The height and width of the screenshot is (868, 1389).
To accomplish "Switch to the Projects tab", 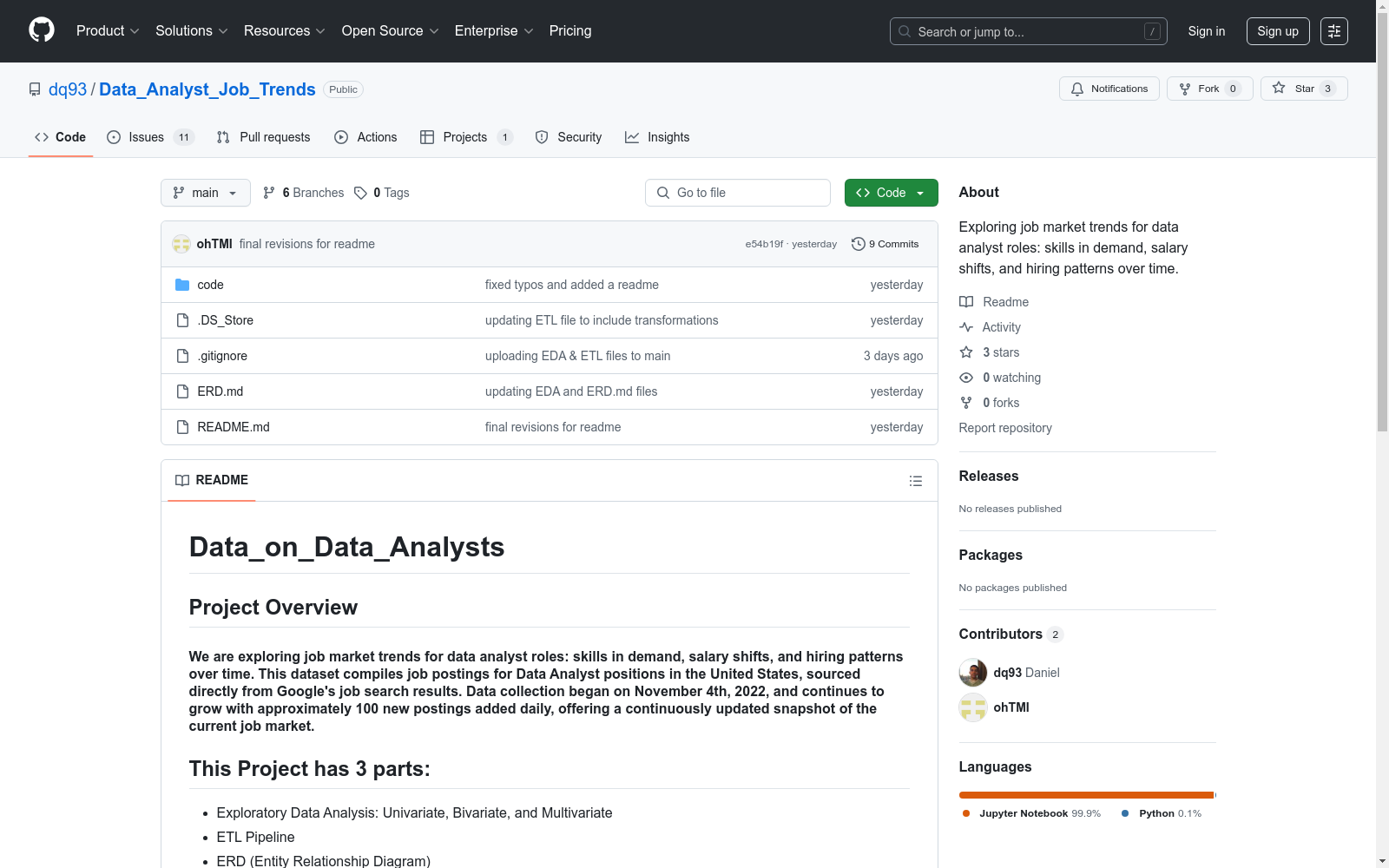I will 466,137.
